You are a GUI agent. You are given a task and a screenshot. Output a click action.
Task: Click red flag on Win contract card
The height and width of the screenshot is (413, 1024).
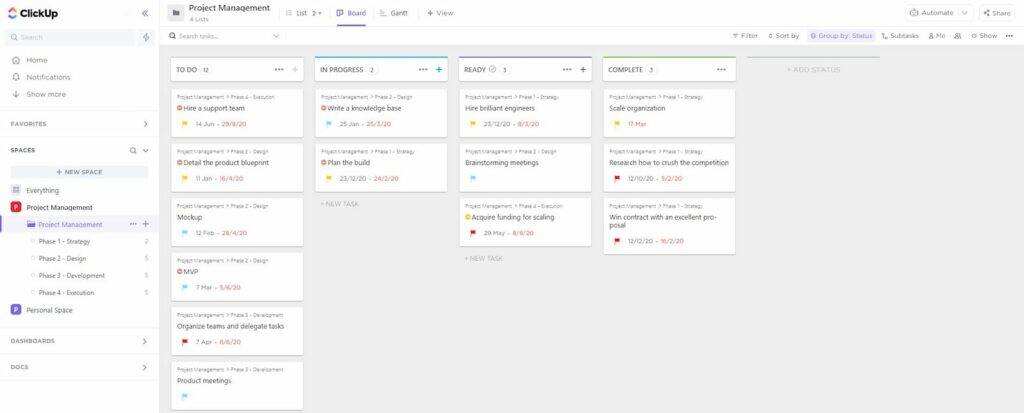click(x=617, y=241)
